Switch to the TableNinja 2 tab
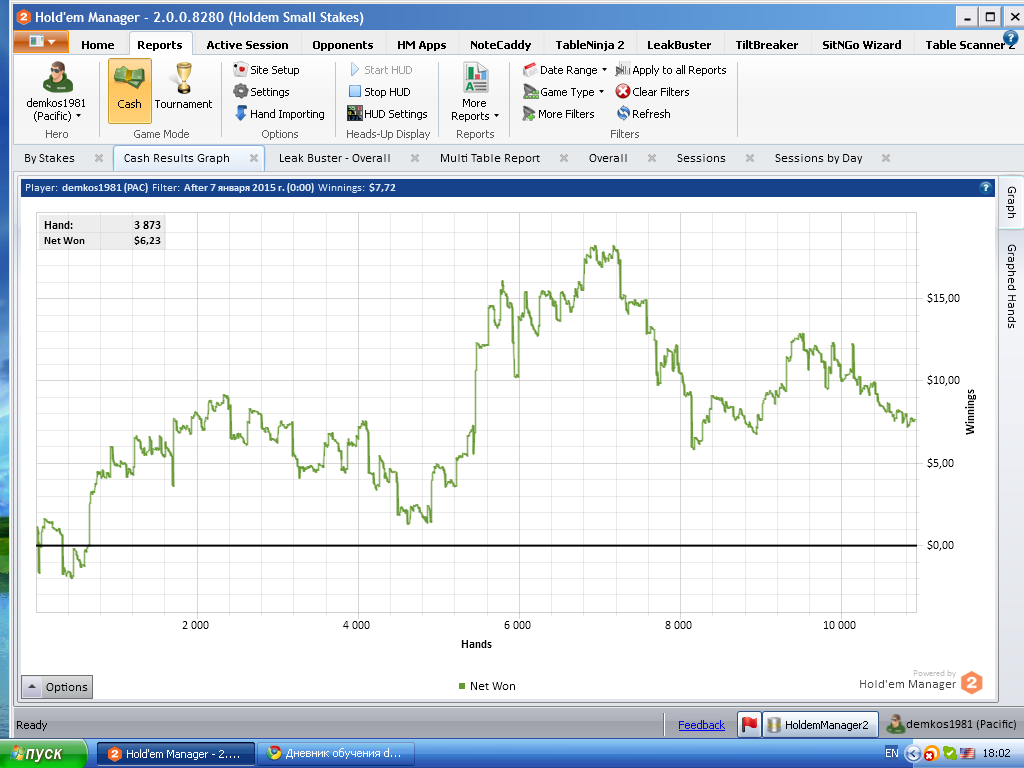Screen dimensions: 1024x768 (x=590, y=44)
